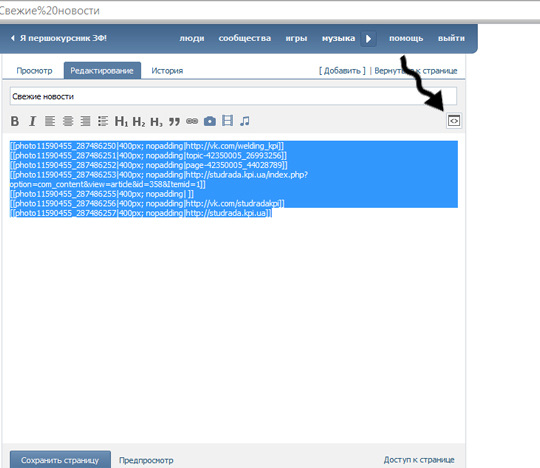Center-align text in the editor toolbar
Image resolution: width=540 pixels, height=468 pixels.
(x=68, y=121)
